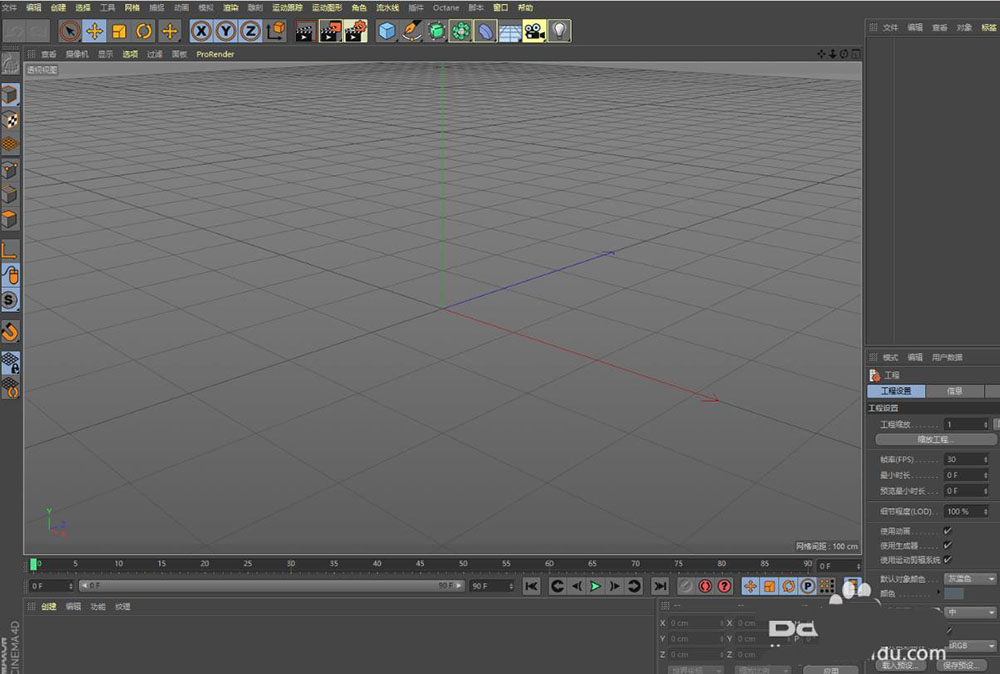Activate the Move tool in top toolbar

(94, 31)
